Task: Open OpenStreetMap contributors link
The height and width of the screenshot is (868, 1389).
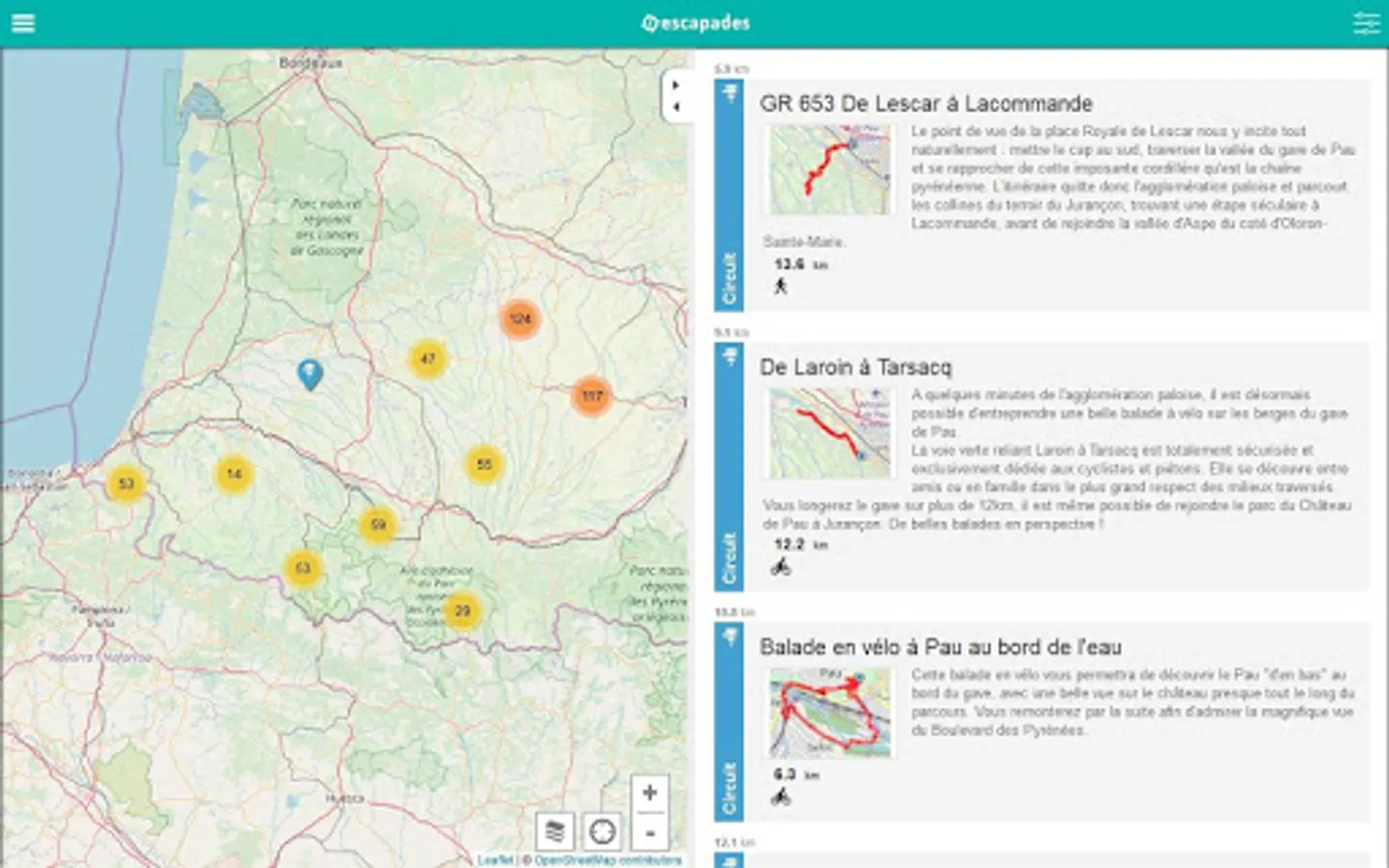Action: pyautogui.click(x=608, y=859)
